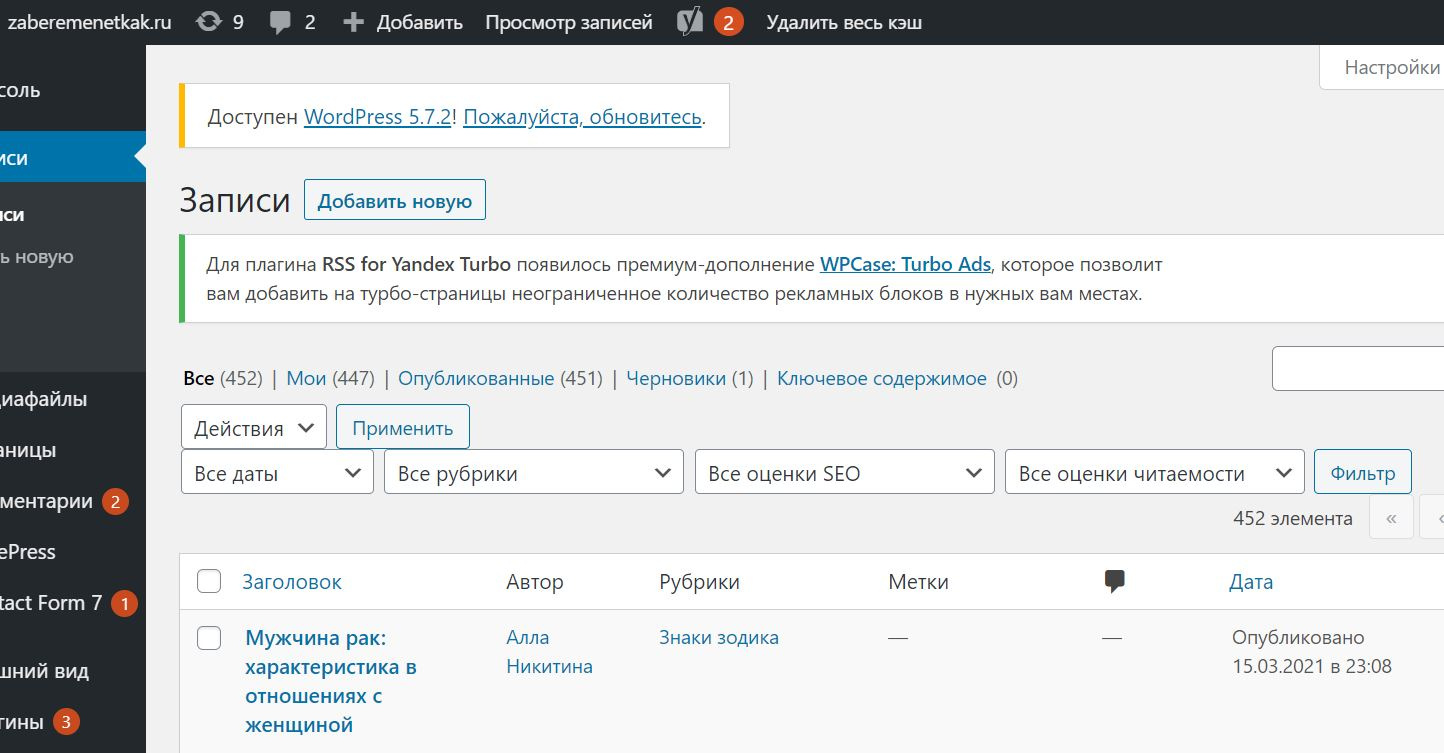1444x753 pixels.
Task: Click the updates refresh icon in admin bar
Action: (208, 22)
